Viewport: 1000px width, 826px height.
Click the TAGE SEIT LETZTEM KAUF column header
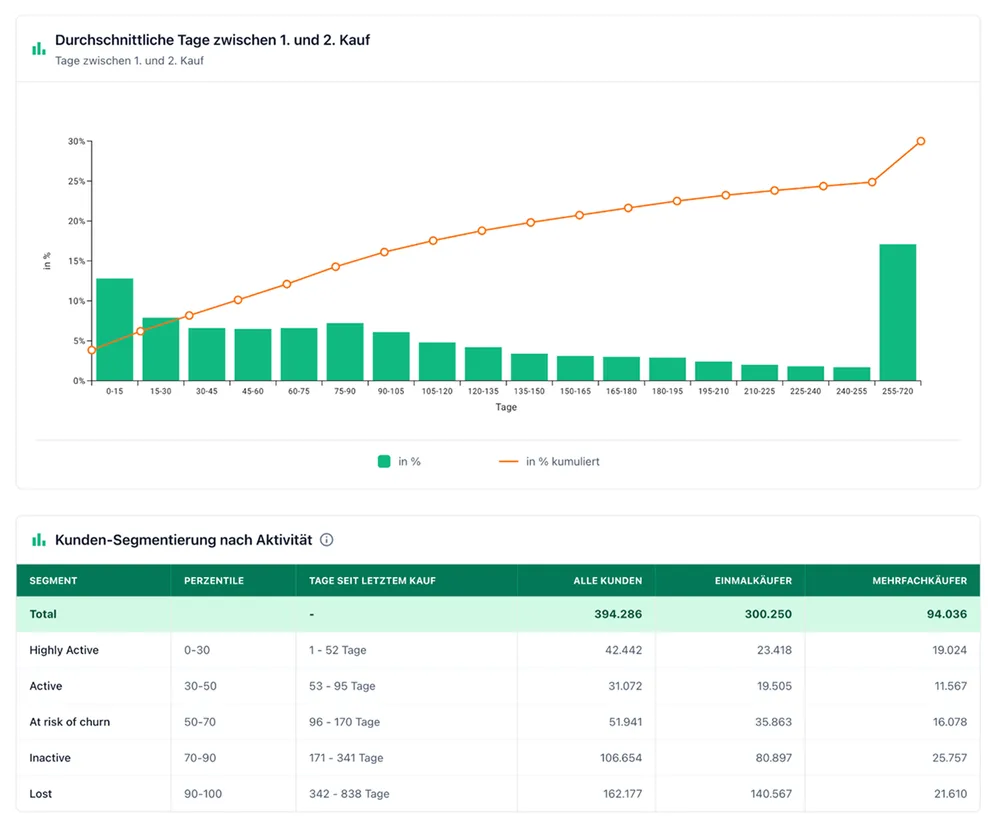pyautogui.click(x=372, y=580)
